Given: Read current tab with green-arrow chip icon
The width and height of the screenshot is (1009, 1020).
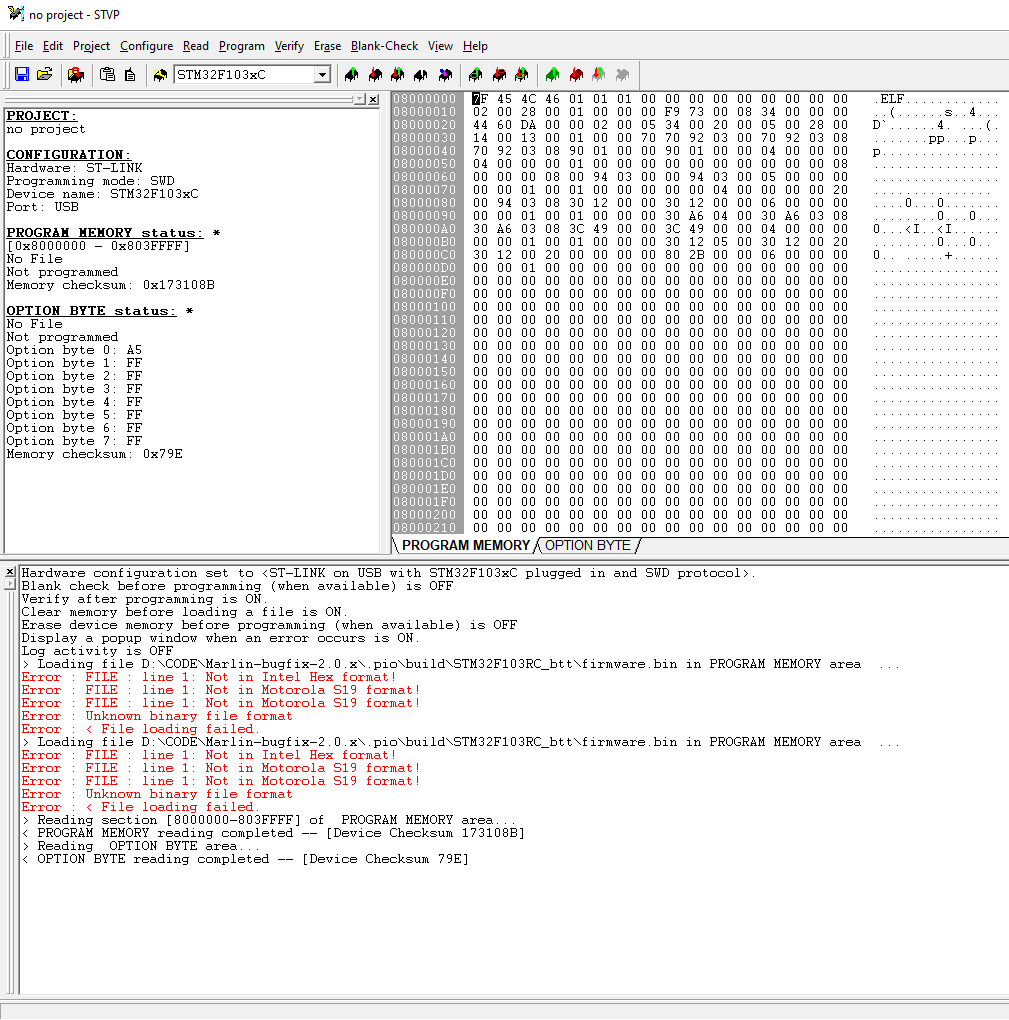Looking at the screenshot, I should [352, 75].
